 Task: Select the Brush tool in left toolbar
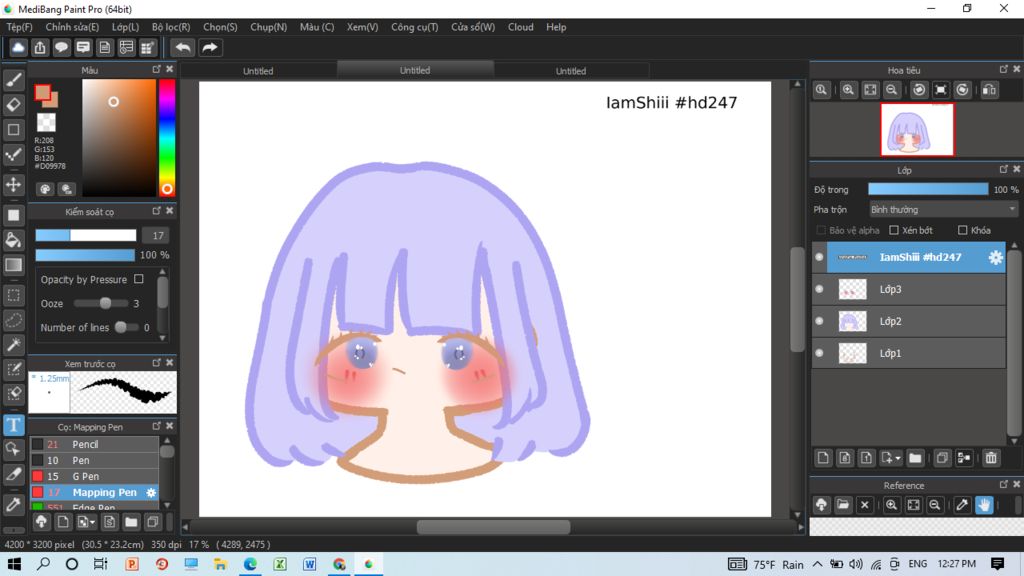tap(14, 80)
